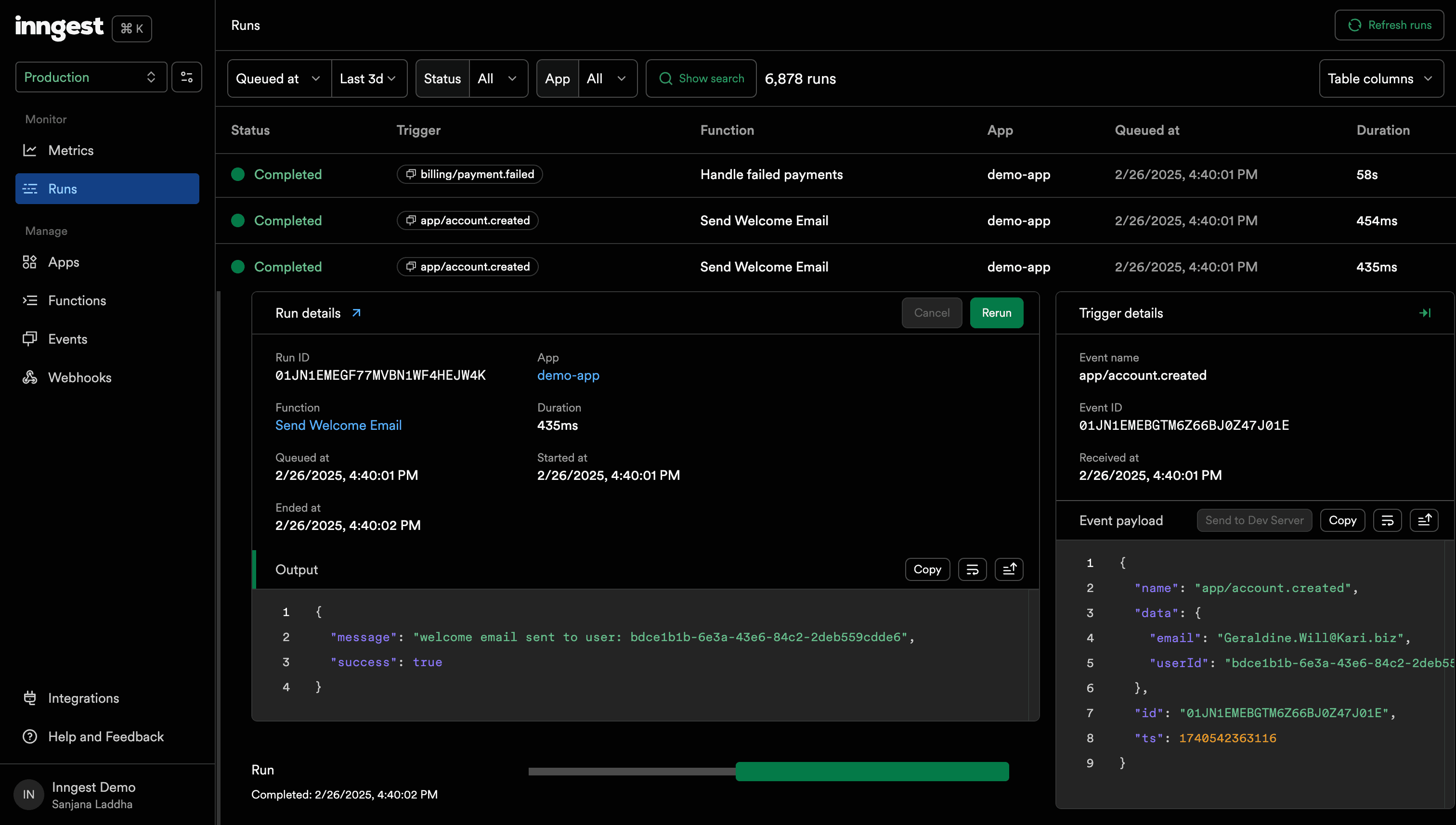Open the Send Welcome Email function link
Image resolution: width=1456 pixels, height=825 pixels.
click(x=338, y=425)
